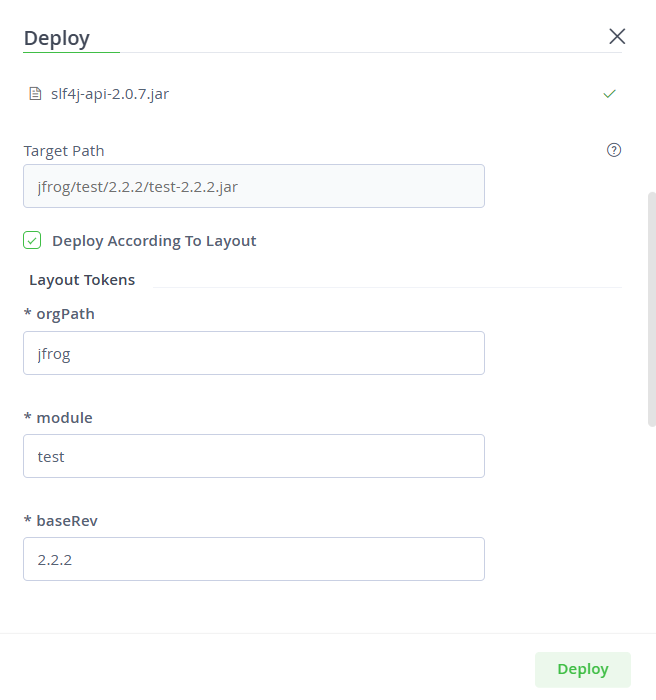The width and height of the screenshot is (656, 700).
Task: Focus the Target Path input field
Action: [x=254, y=186]
